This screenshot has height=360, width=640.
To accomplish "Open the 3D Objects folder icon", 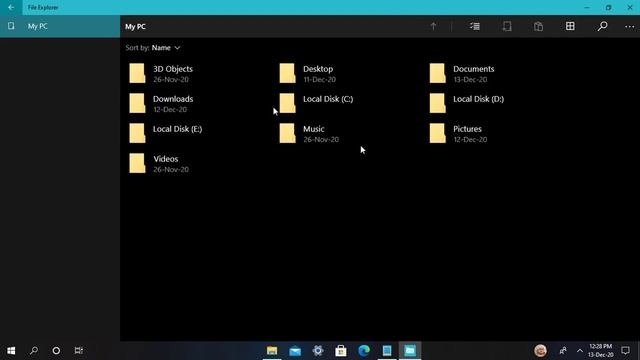I will tap(137, 73).
